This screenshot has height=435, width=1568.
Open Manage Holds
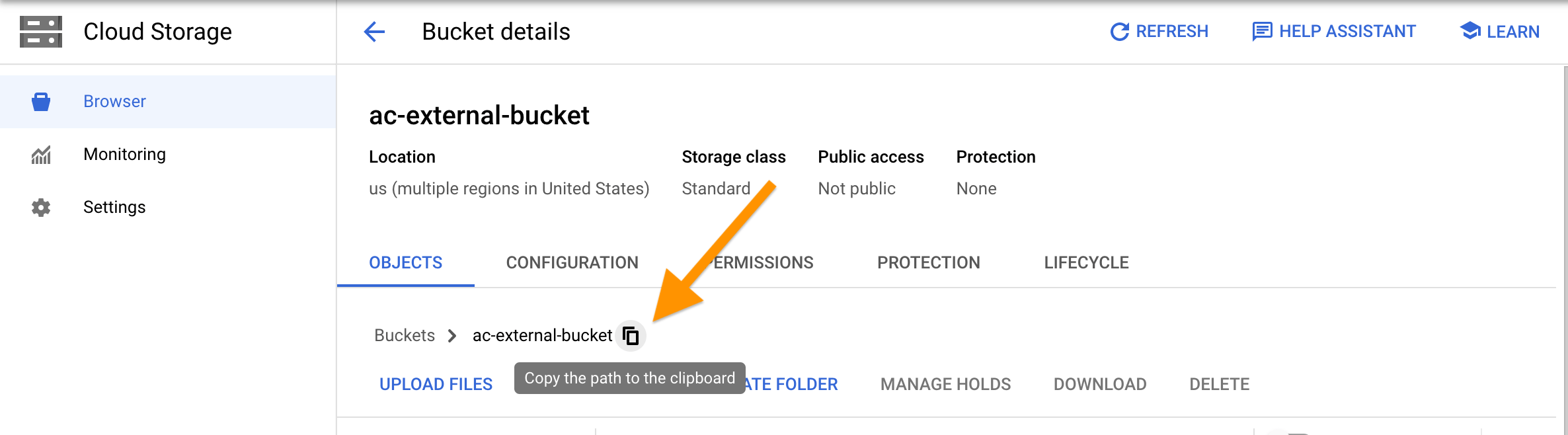(945, 383)
